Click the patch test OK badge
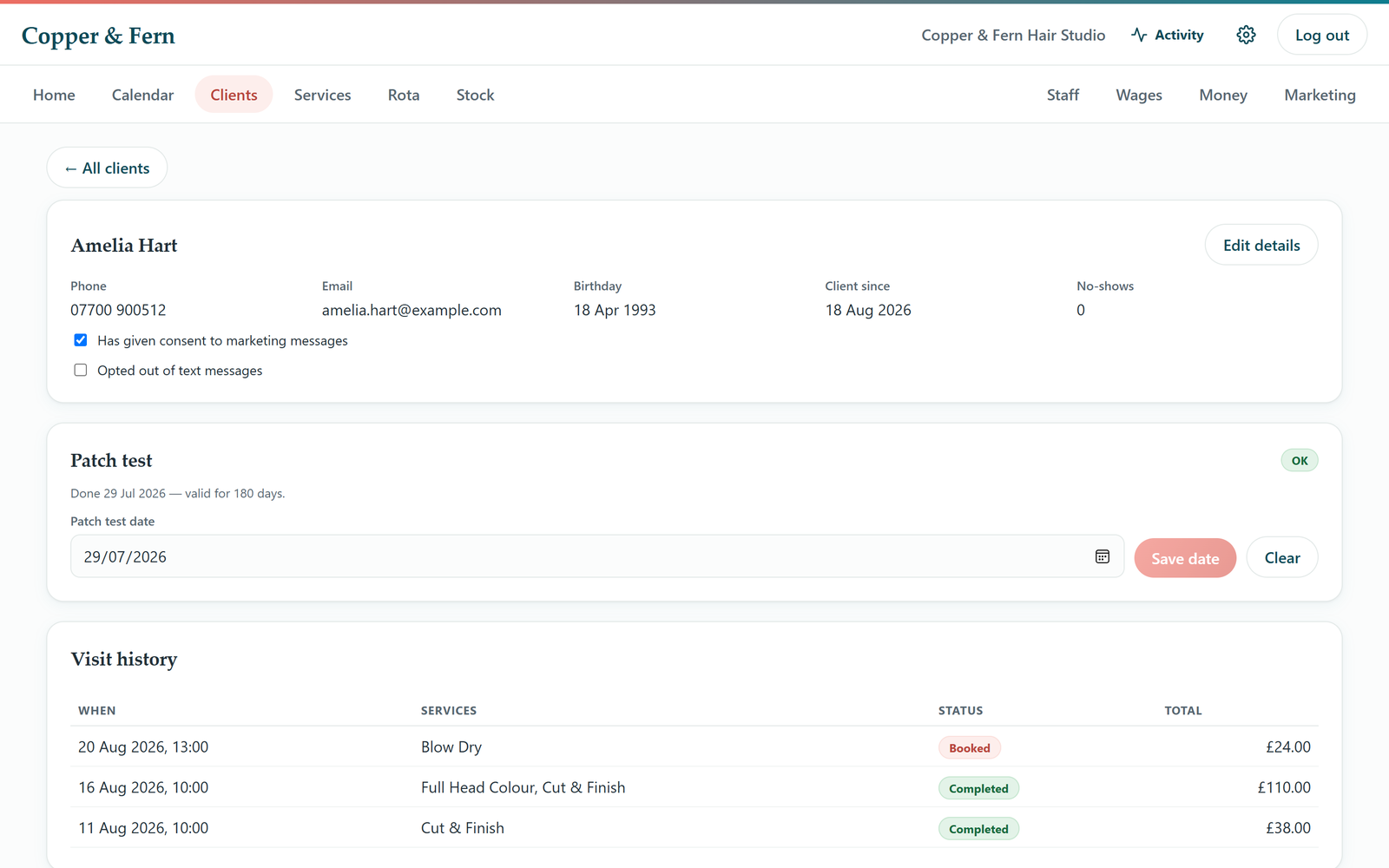The height and width of the screenshot is (868, 1389). (1300, 460)
